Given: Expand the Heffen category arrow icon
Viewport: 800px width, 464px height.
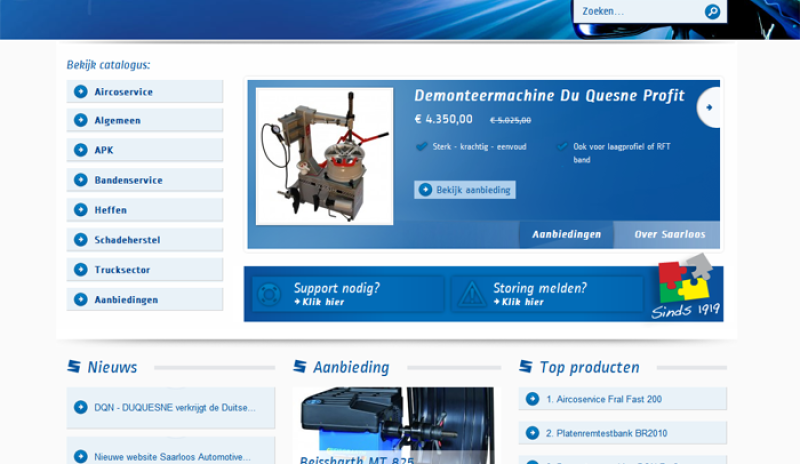Looking at the screenshot, I should pos(81,211).
